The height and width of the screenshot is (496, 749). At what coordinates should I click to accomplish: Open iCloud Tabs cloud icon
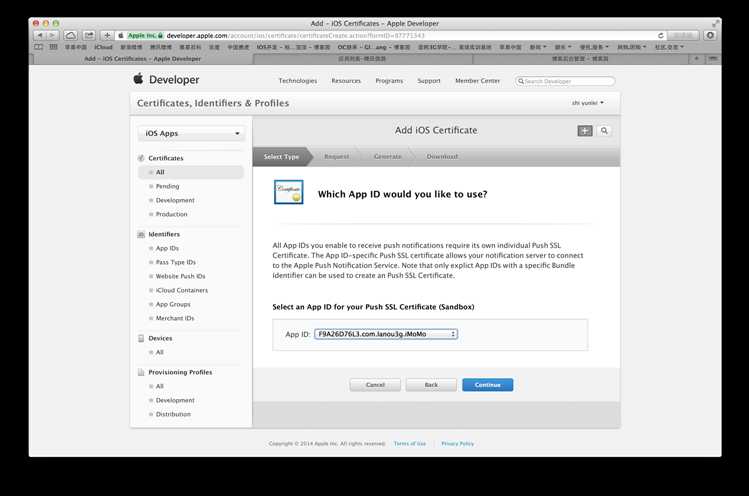tap(71, 35)
